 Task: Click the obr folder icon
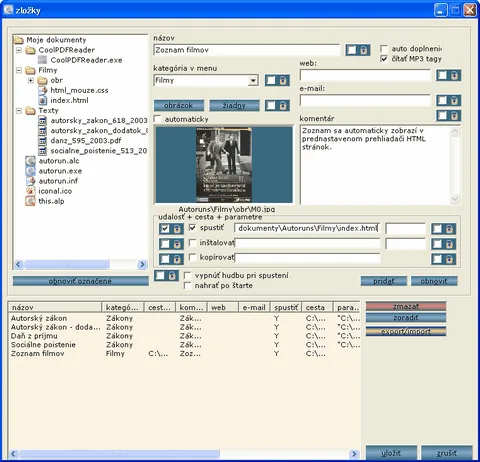pos(42,80)
